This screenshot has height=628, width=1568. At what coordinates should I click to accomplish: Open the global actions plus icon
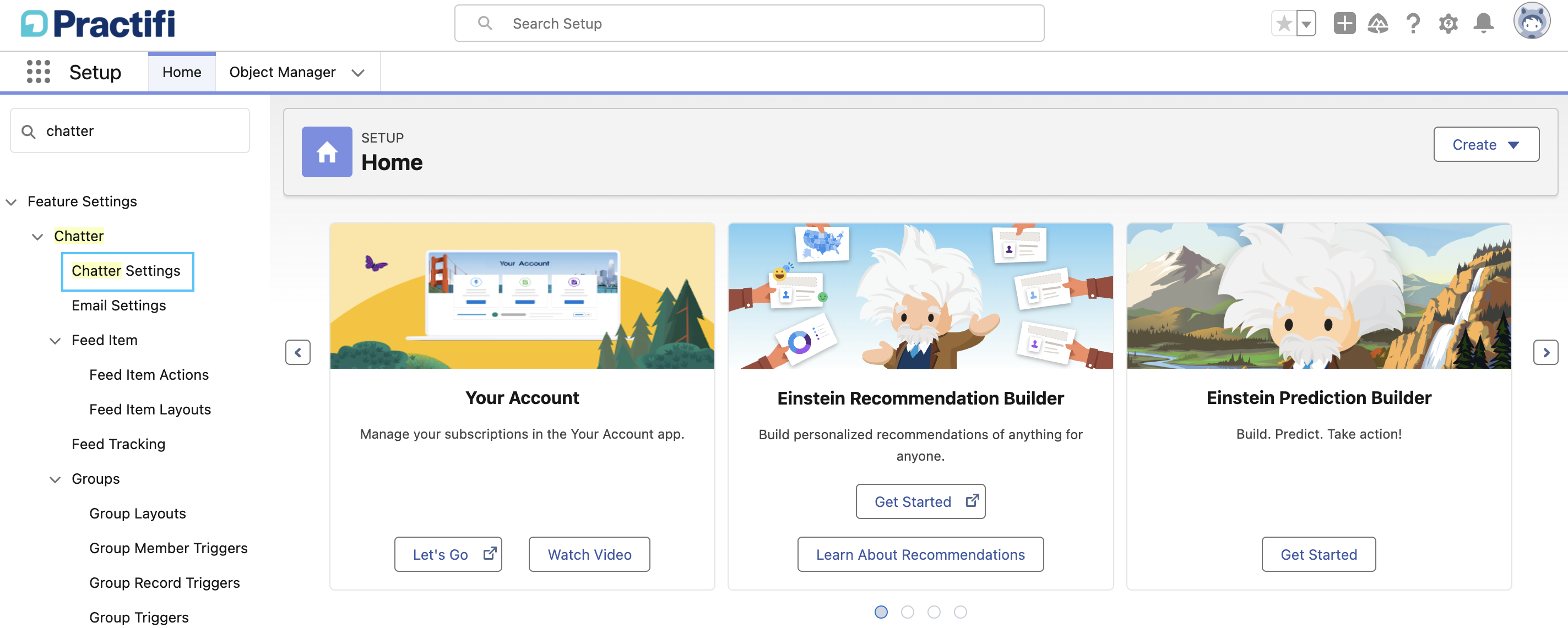pyautogui.click(x=1344, y=24)
